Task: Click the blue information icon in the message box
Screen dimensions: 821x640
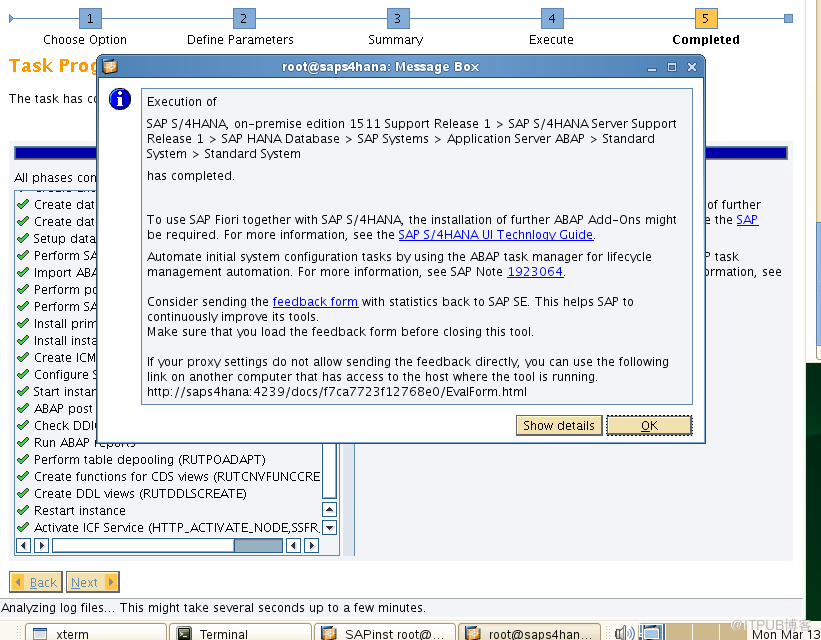Action: tap(120, 99)
